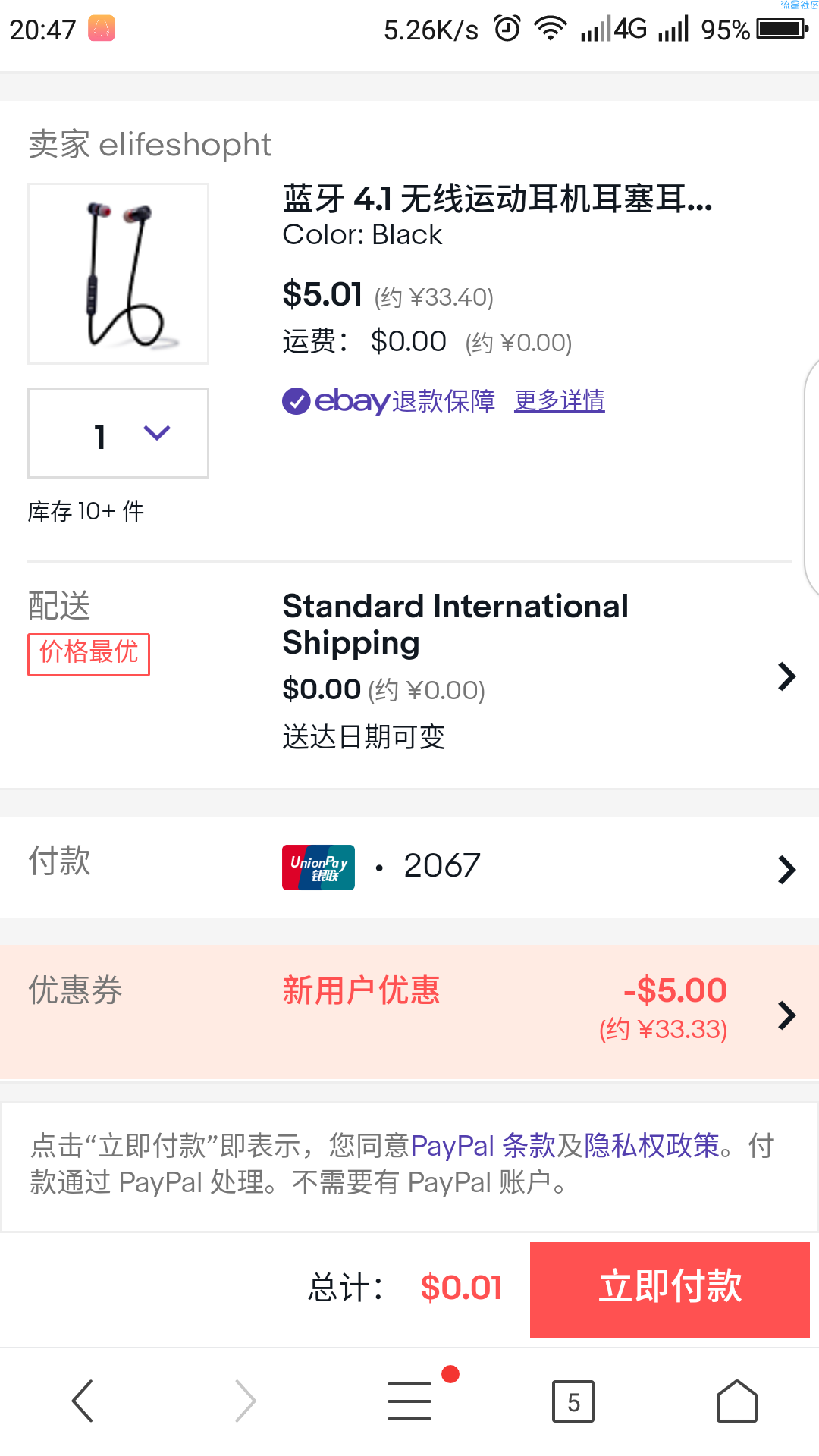Tap the orange notification icon in status bar
This screenshot has width=819, height=1456.
click(101, 29)
